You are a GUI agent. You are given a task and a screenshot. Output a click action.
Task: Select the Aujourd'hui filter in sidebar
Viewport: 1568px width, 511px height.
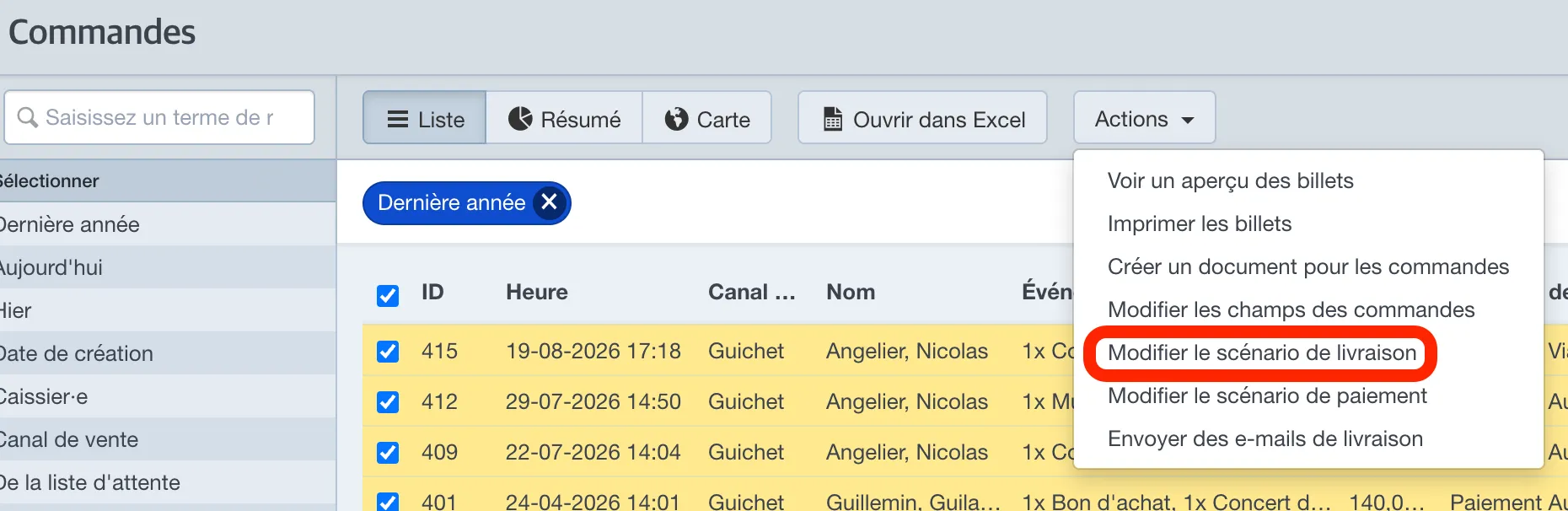click(168, 267)
